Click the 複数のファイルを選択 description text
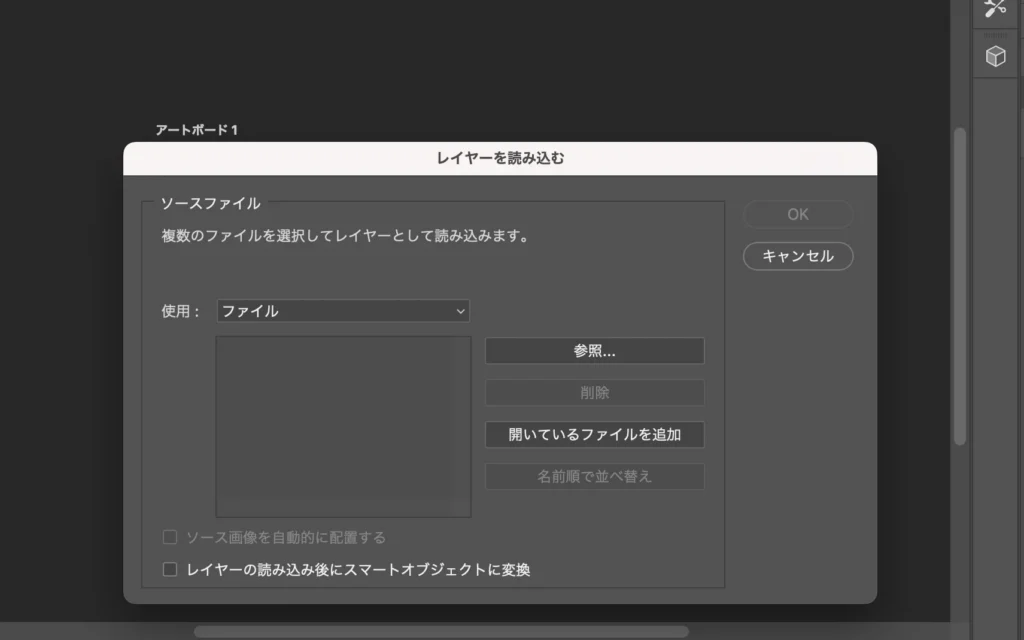 pos(345,238)
